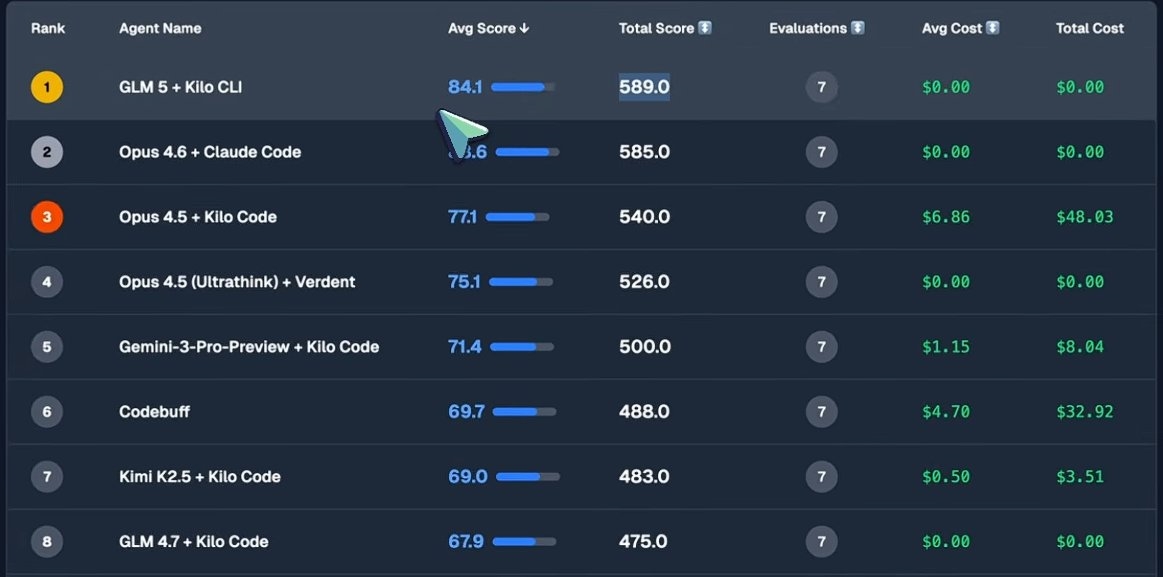Click the score bar for Opus 4.5 + Kilo Code
The height and width of the screenshot is (577, 1163).
pyautogui.click(x=516, y=217)
